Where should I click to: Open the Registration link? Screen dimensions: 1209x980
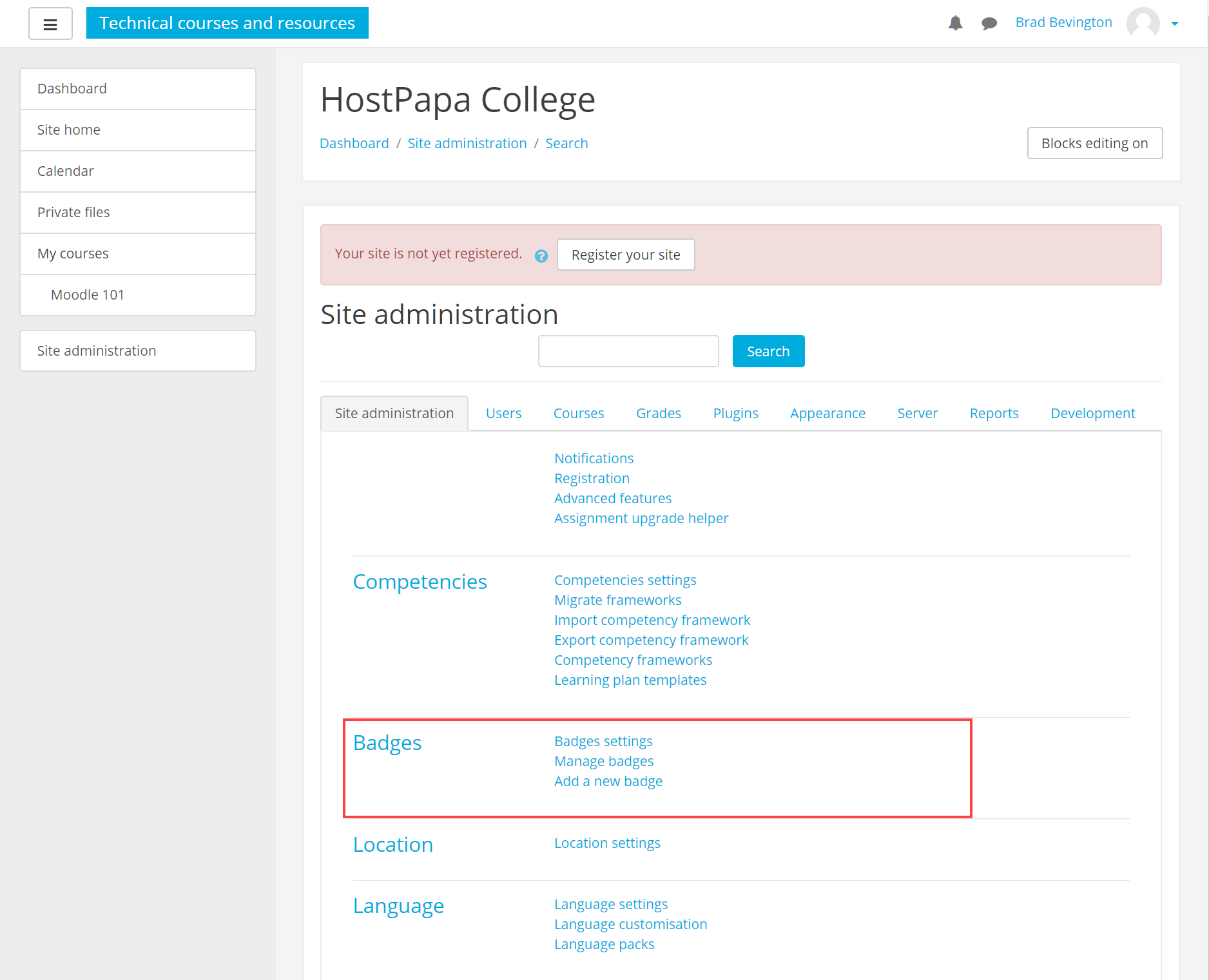[x=592, y=479]
